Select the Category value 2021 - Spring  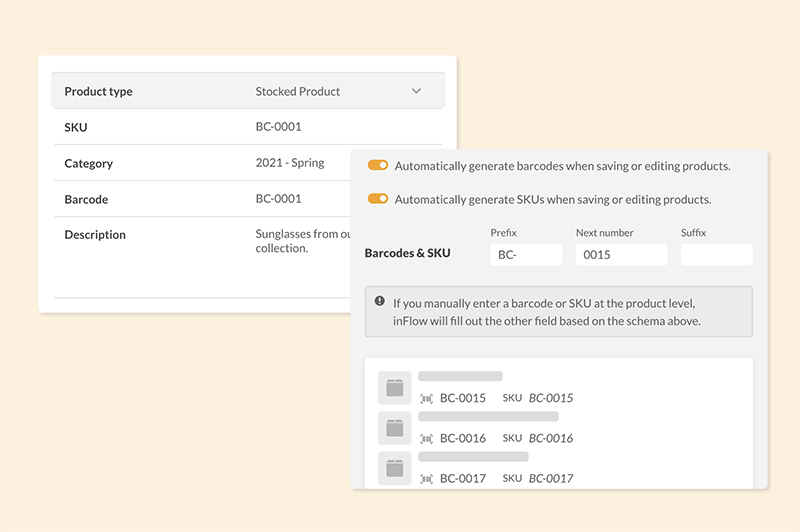click(x=290, y=163)
